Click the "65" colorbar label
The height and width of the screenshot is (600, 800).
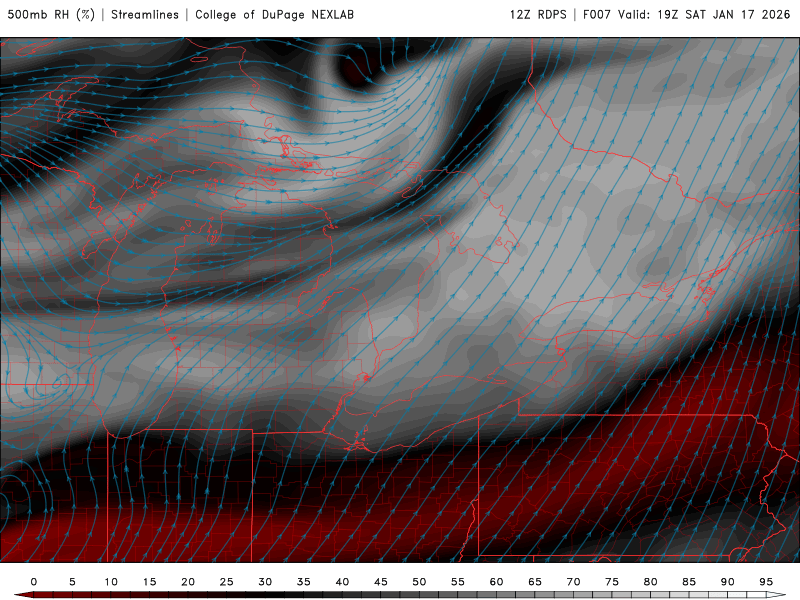click(x=535, y=582)
